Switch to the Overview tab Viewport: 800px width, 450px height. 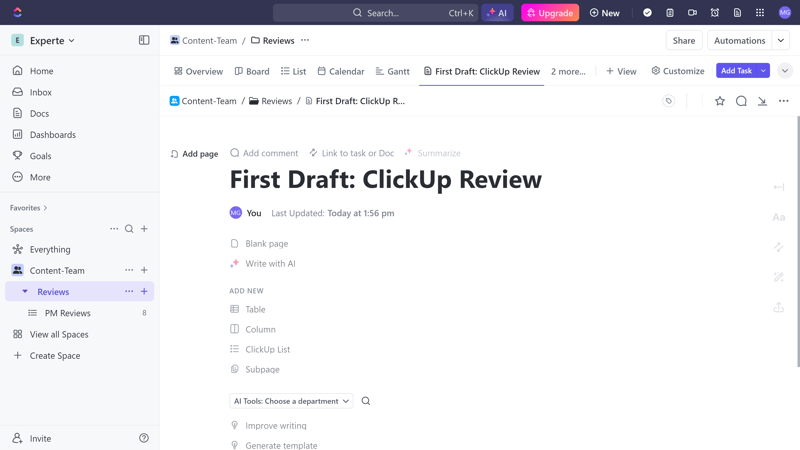198,71
